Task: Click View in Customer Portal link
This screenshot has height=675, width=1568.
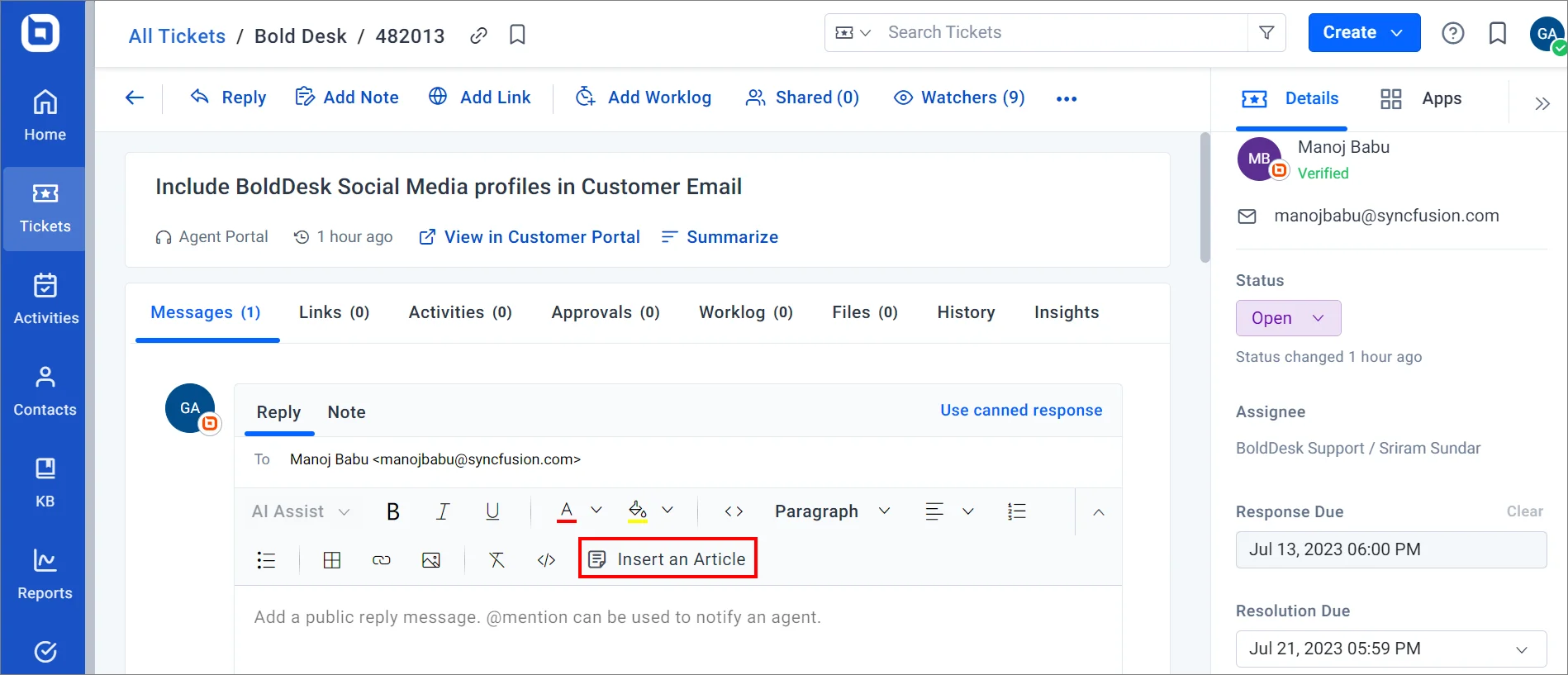Action: (x=530, y=238)
